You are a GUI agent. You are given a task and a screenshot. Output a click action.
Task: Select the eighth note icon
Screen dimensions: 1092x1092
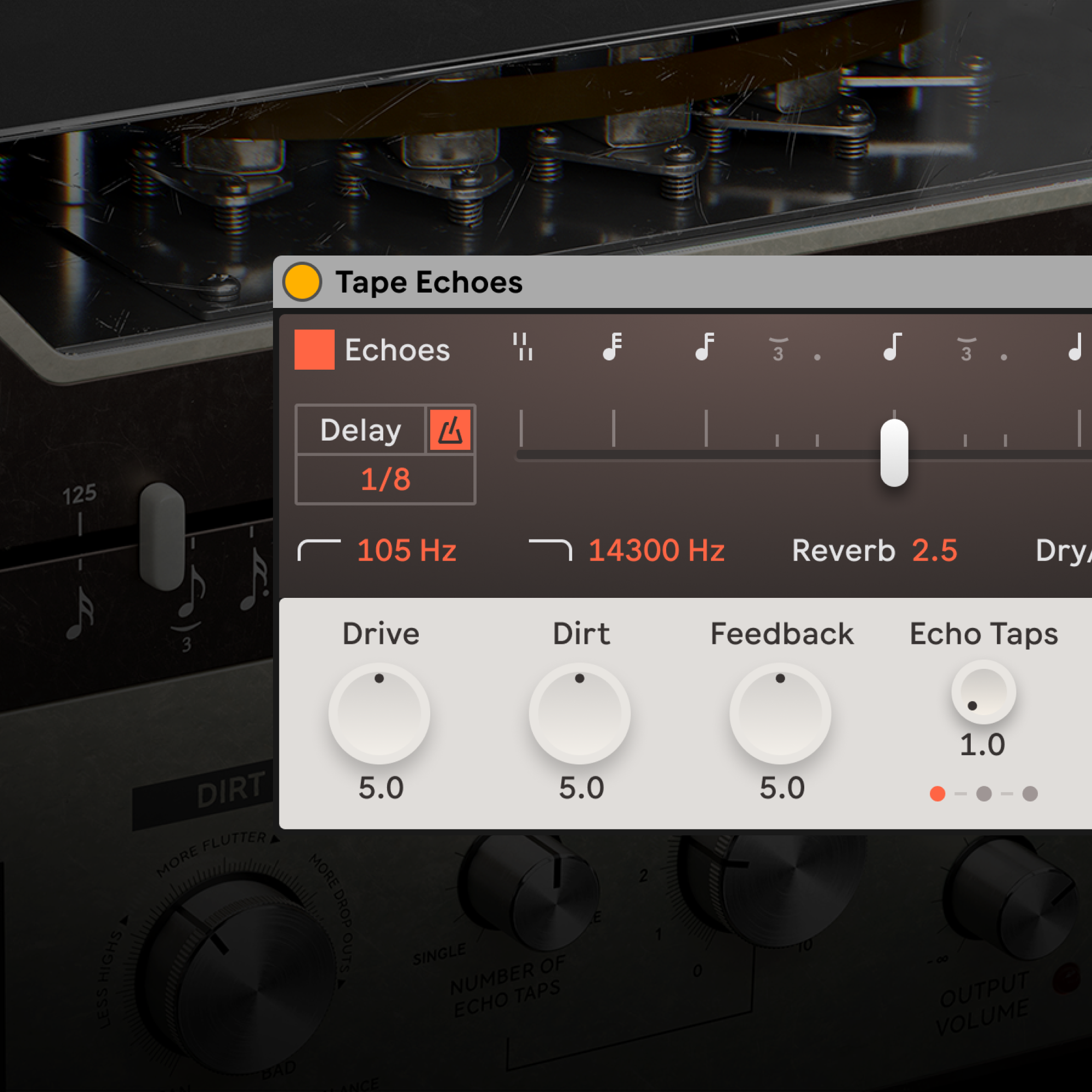pos(893,347)
